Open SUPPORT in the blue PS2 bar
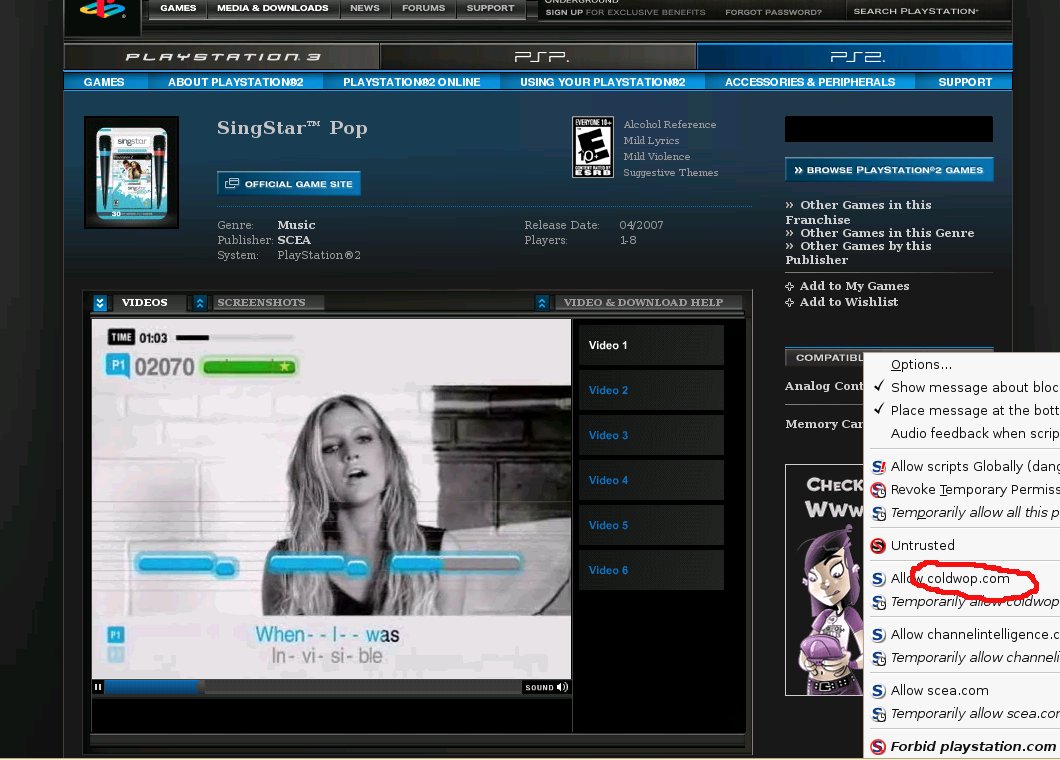The height and width of the screenshot is (760, 1060). (x=965, y=82)
